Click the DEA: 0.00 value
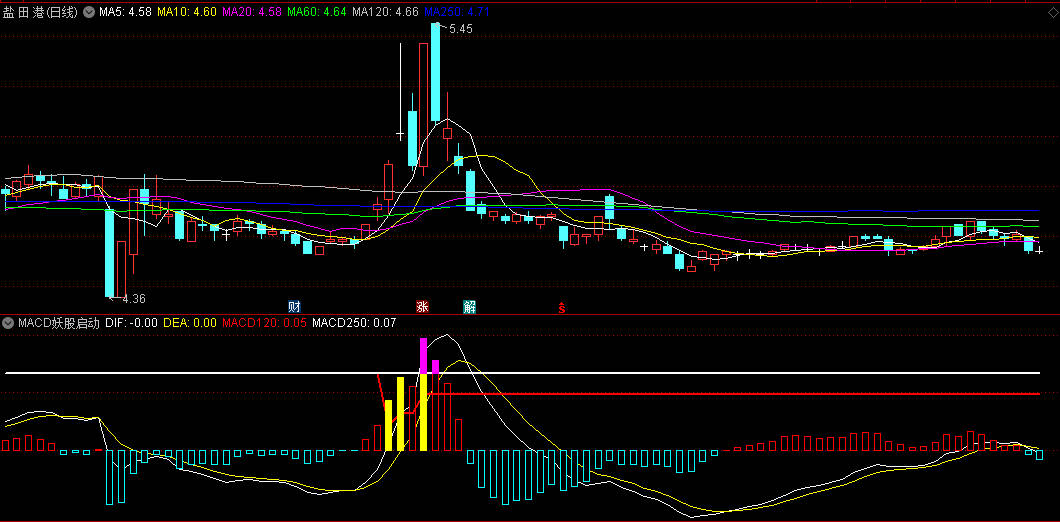Image resolution: width=1060 pixels, height=522 pixels. click(x=190, y=323)
